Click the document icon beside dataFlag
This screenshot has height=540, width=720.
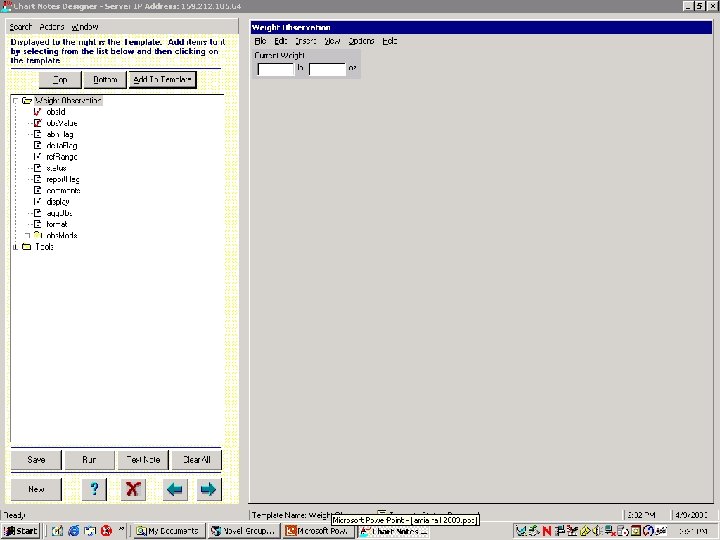tap(38, 145)
